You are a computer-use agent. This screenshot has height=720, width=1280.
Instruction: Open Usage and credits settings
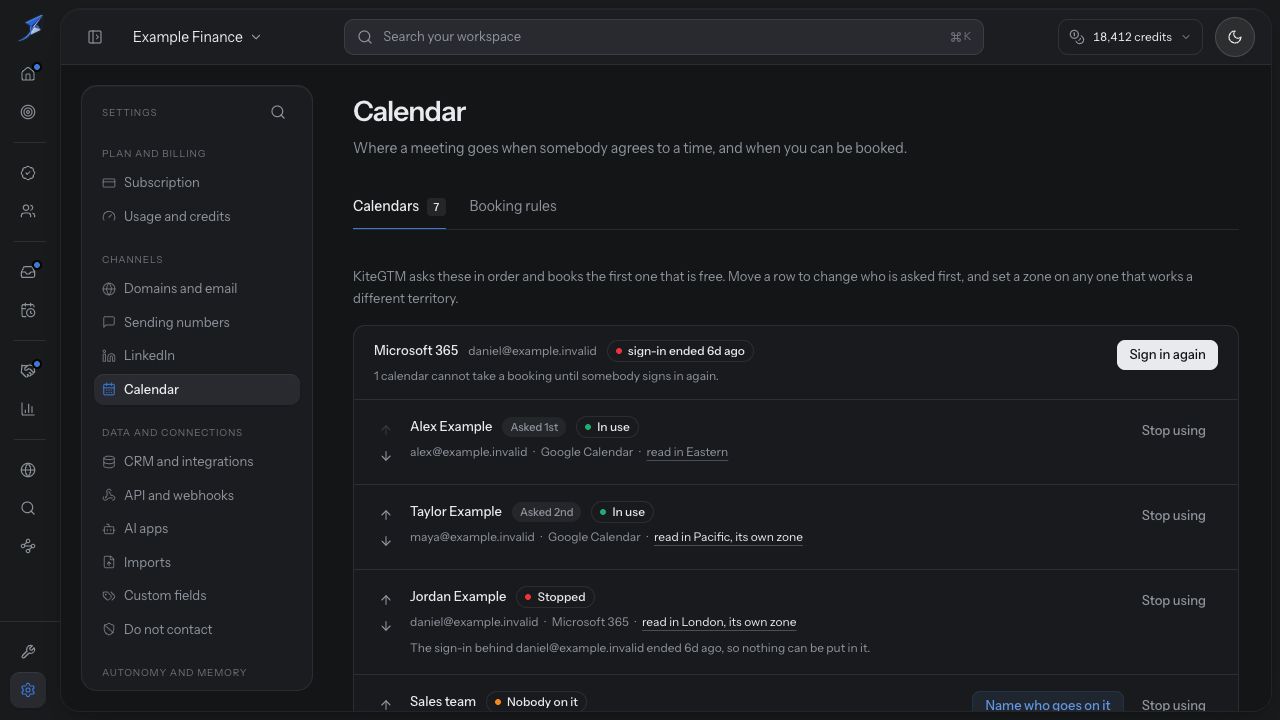pos(197,216)
